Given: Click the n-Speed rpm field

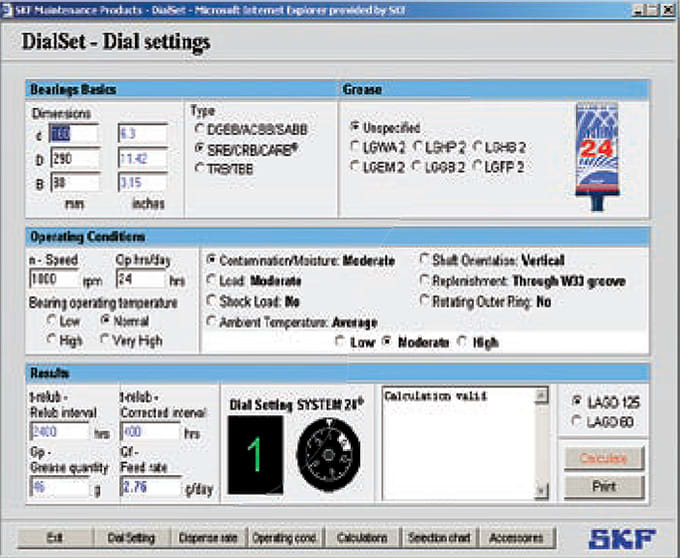Looking at the screenshot, I should 54,279.
